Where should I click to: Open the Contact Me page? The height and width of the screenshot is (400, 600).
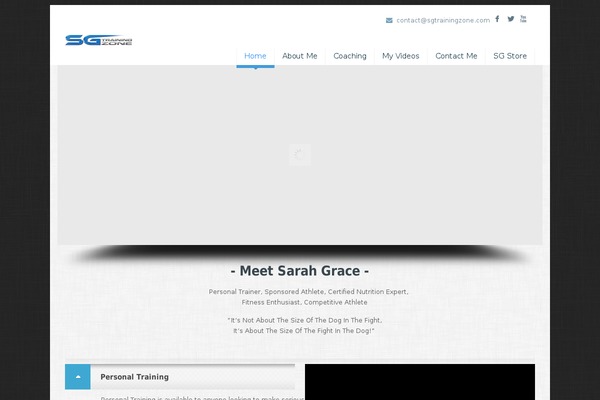point(456,56)
